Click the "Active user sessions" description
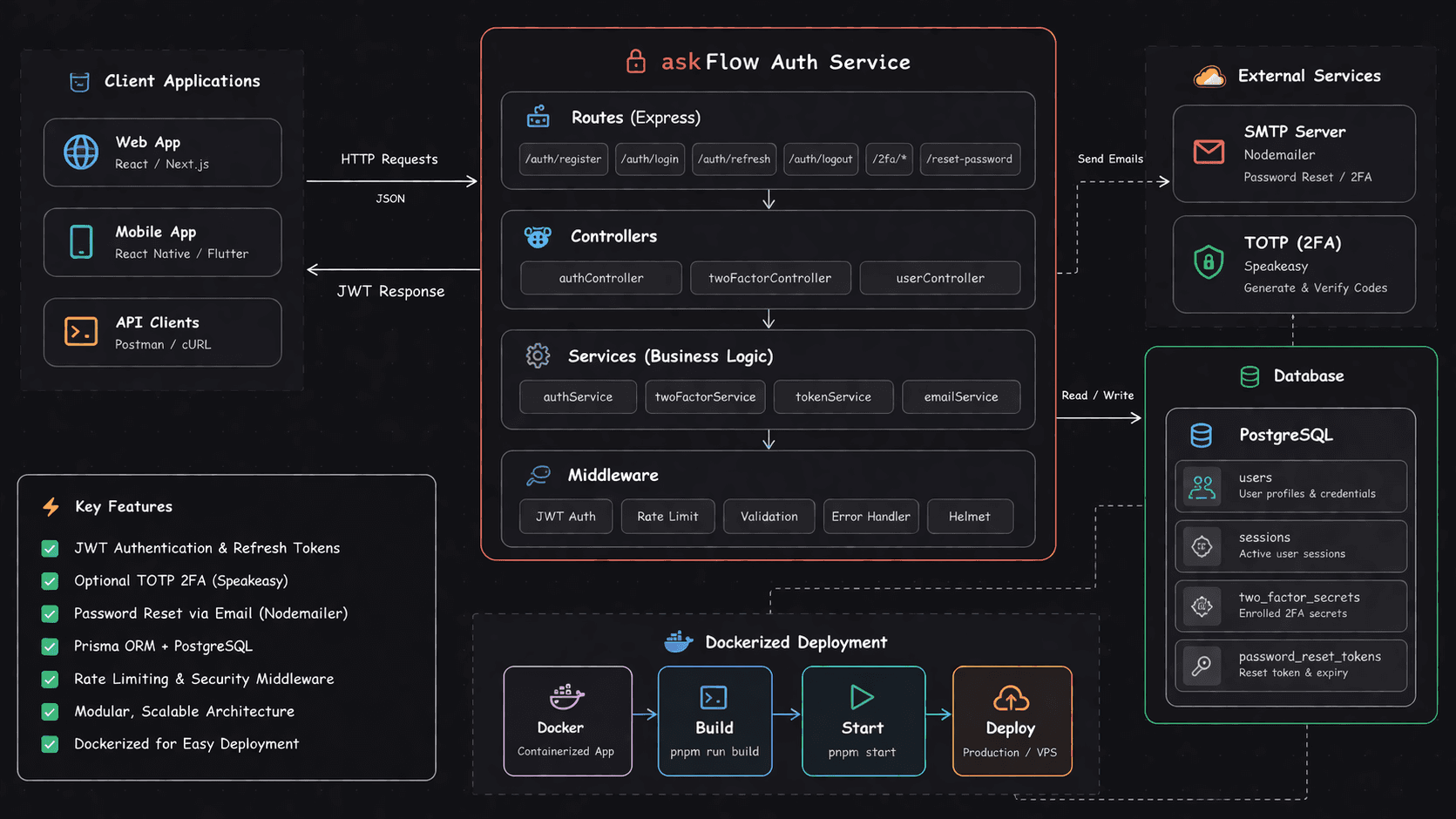 pyautogui.click(x=1292, y=554)
